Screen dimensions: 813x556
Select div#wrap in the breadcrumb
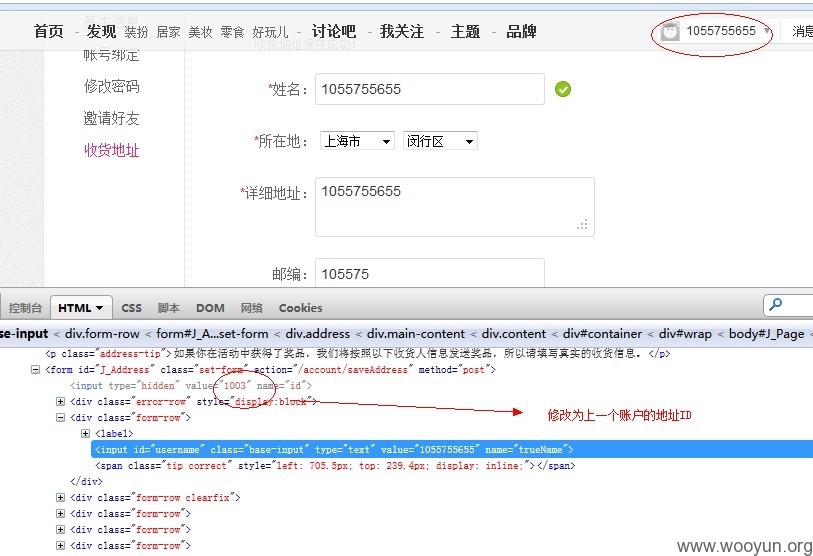[685, 334]
